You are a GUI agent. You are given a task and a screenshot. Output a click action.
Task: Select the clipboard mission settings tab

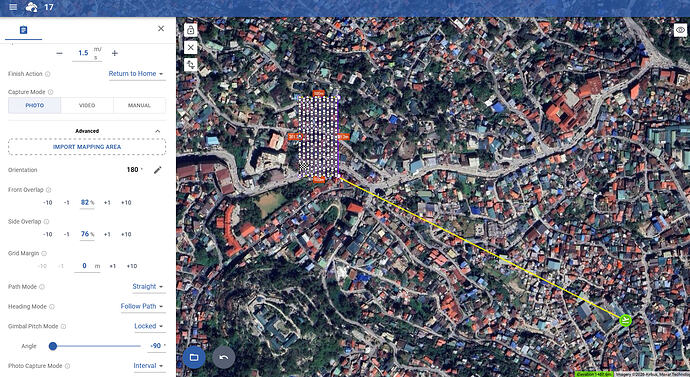coord(24,30)
